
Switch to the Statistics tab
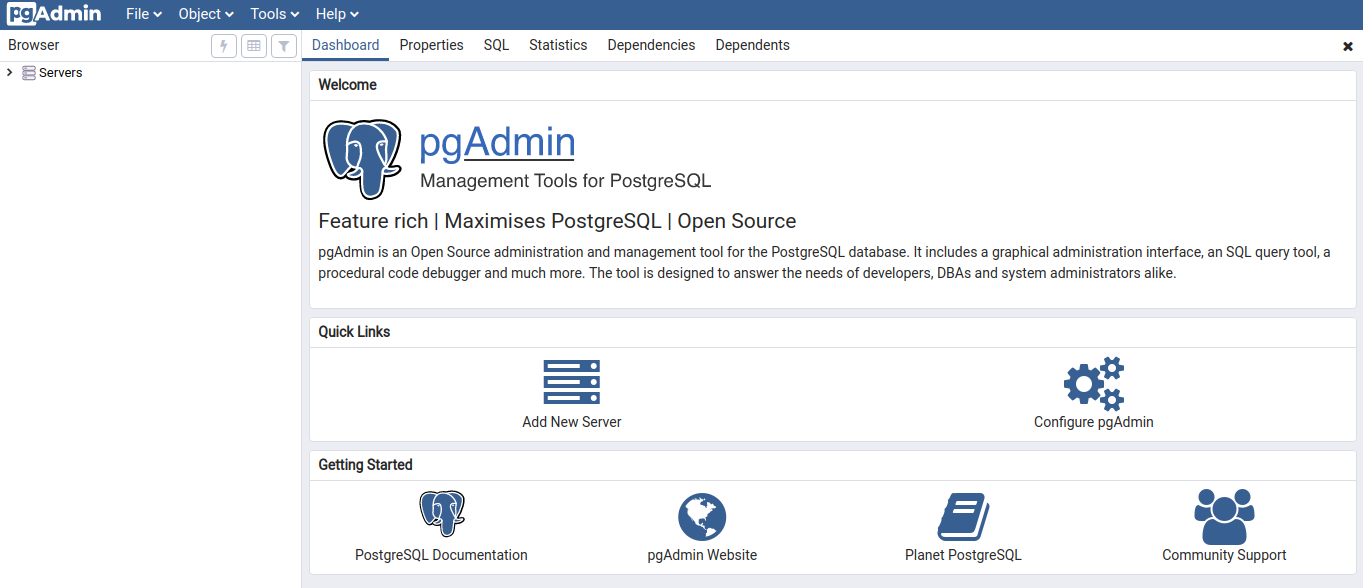tap(558, 45)
